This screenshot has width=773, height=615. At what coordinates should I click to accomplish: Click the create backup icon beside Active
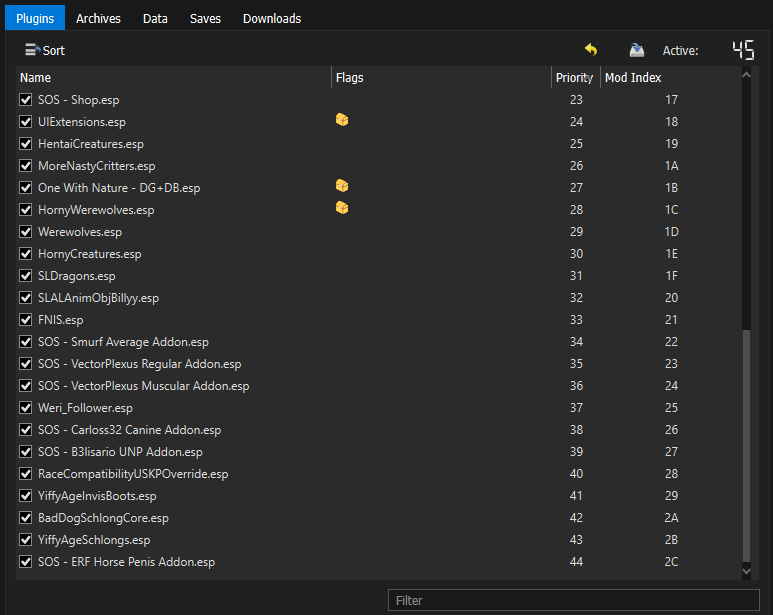636,50
